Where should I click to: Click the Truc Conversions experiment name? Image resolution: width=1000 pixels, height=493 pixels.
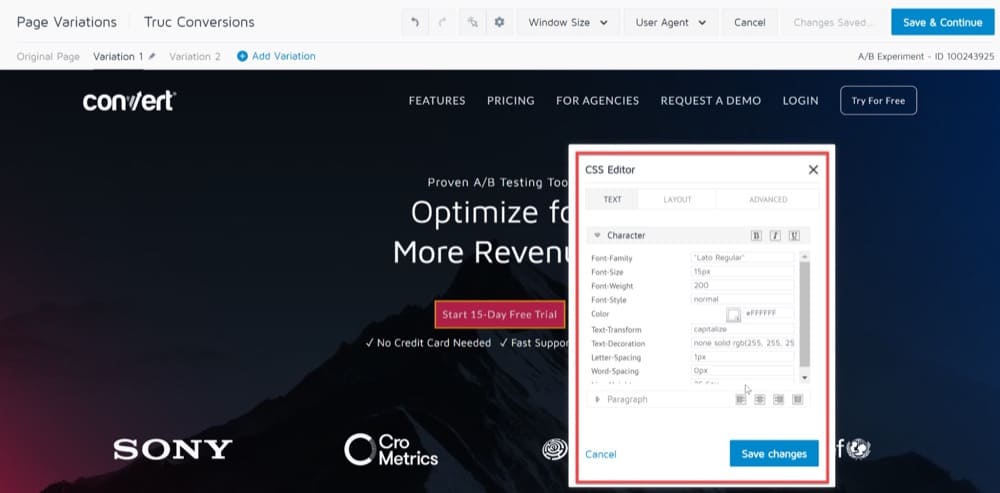[x=199, y=22]
